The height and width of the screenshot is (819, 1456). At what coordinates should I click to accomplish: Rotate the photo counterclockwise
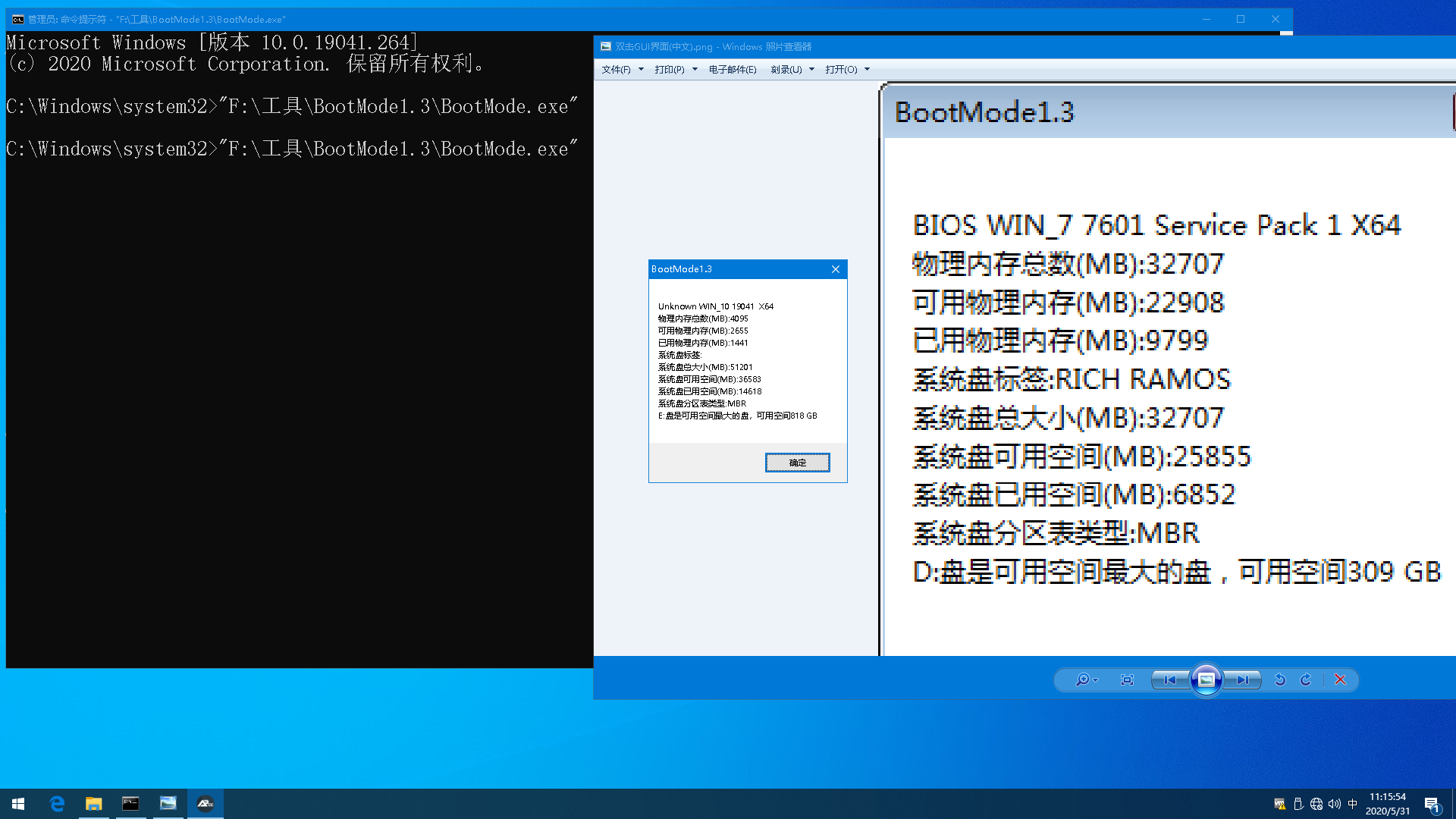pyautogui.click(x=1280, y=680)
